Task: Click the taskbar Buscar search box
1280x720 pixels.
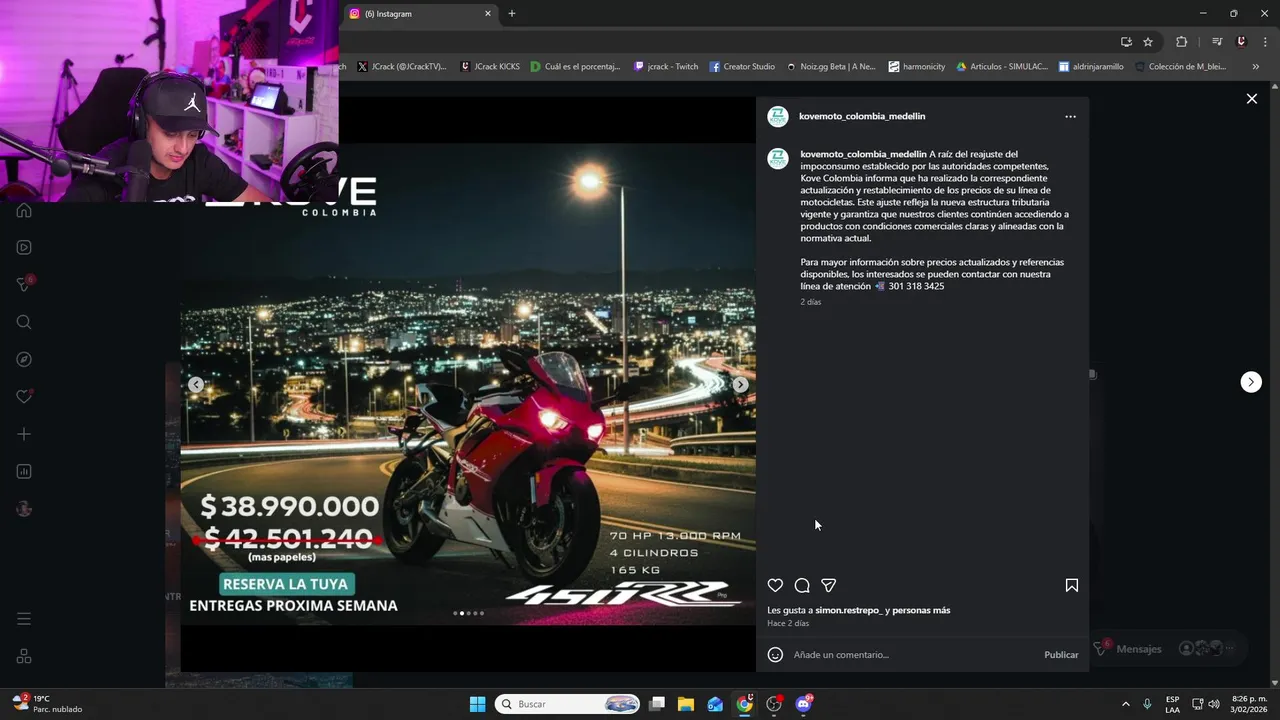Action: [x=568, y=704]
